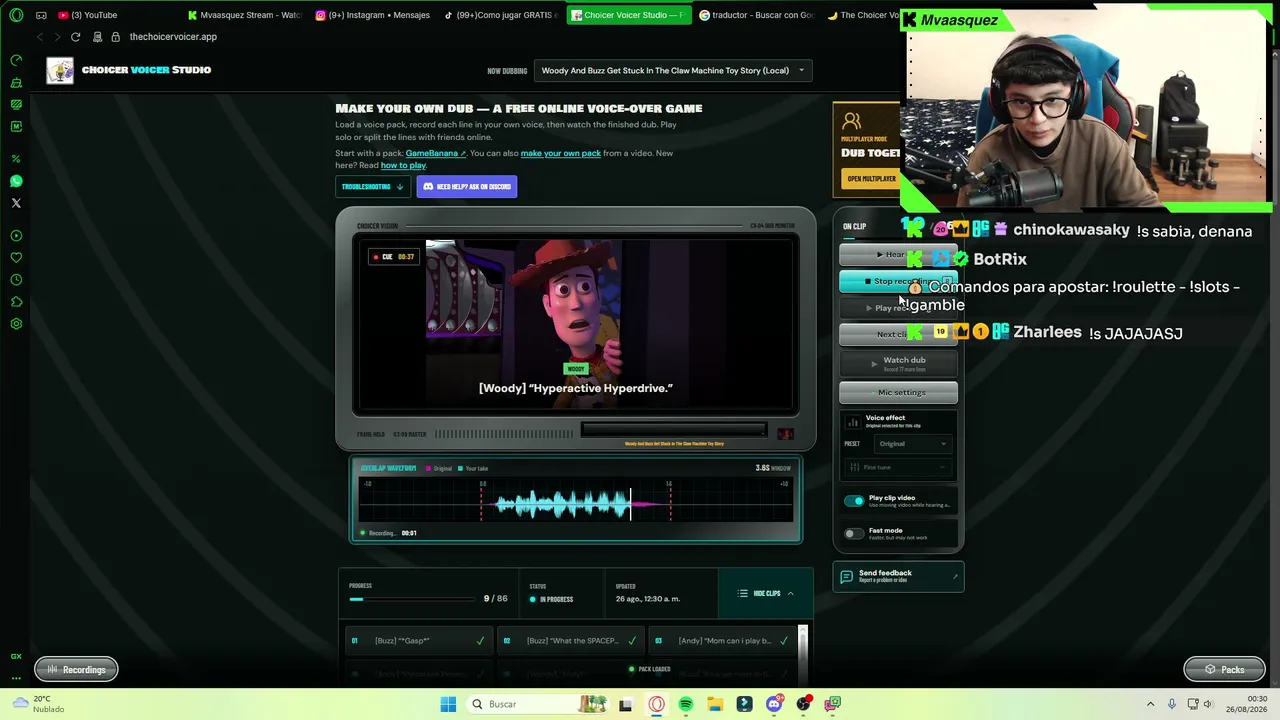Click the taskbar microphone tray icon
The height and width of the screenshot is (720, 1280).
click(1172, 704)
